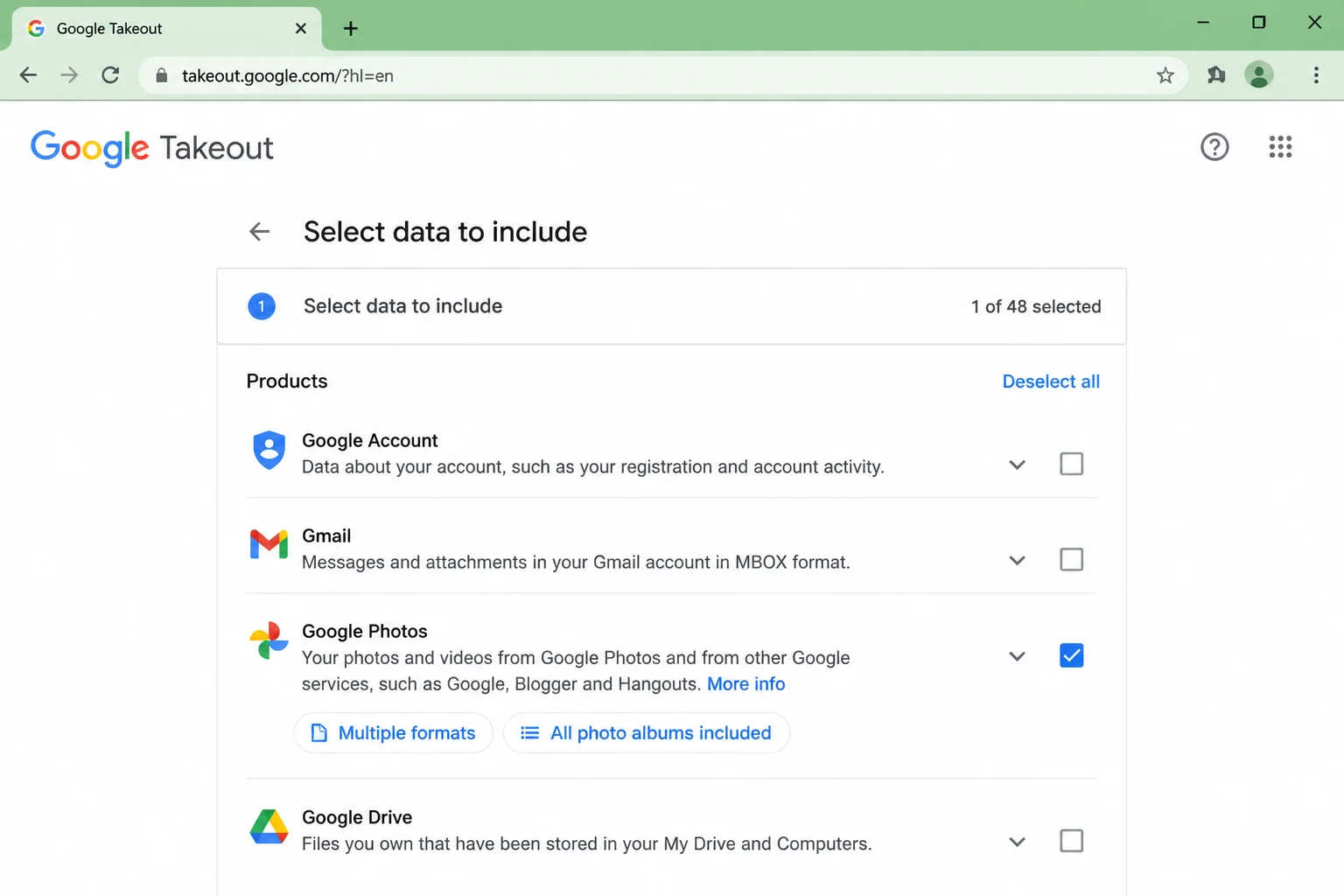Open the Chrome three-dot menu

pos(1316,75)
